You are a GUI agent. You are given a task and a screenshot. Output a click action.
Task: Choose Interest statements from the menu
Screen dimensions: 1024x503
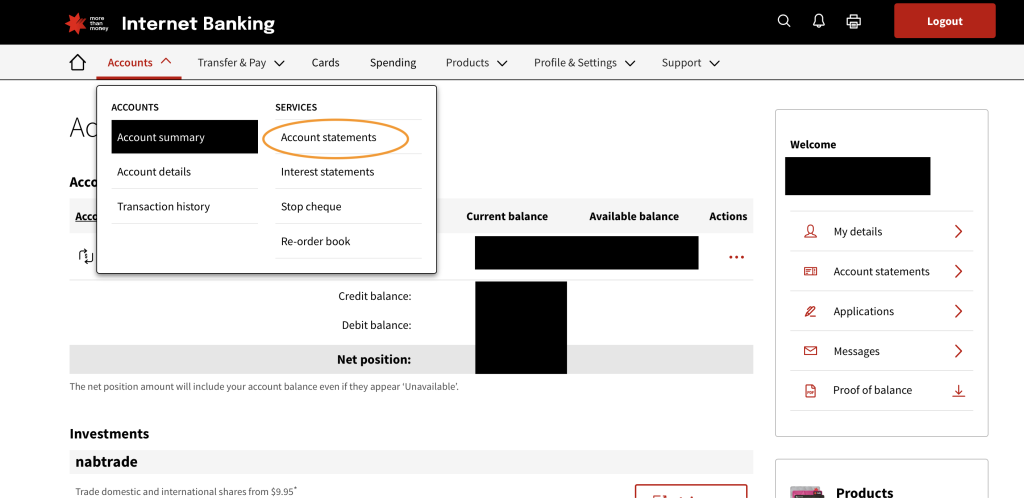327,172
